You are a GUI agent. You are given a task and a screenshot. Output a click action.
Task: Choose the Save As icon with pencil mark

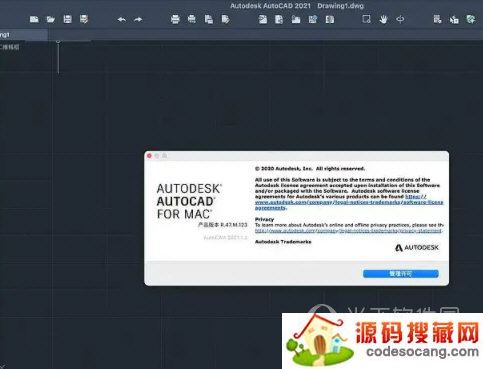84,19
